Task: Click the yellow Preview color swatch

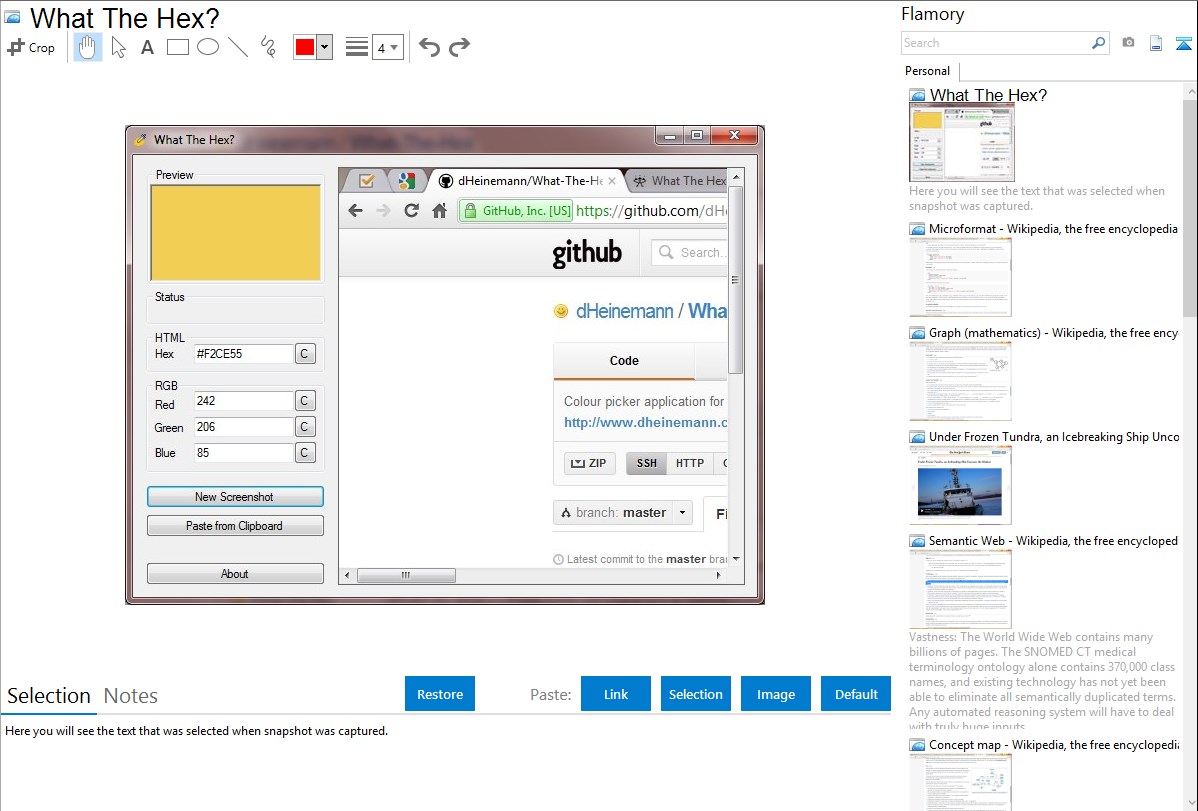Action: [x=235, y=232]
